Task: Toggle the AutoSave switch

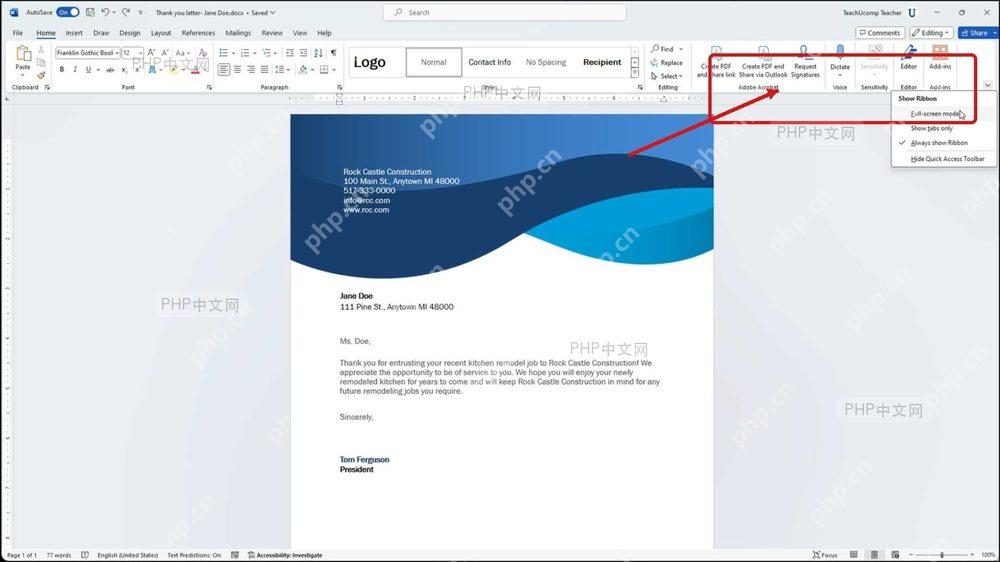Action: coord(68,12)
